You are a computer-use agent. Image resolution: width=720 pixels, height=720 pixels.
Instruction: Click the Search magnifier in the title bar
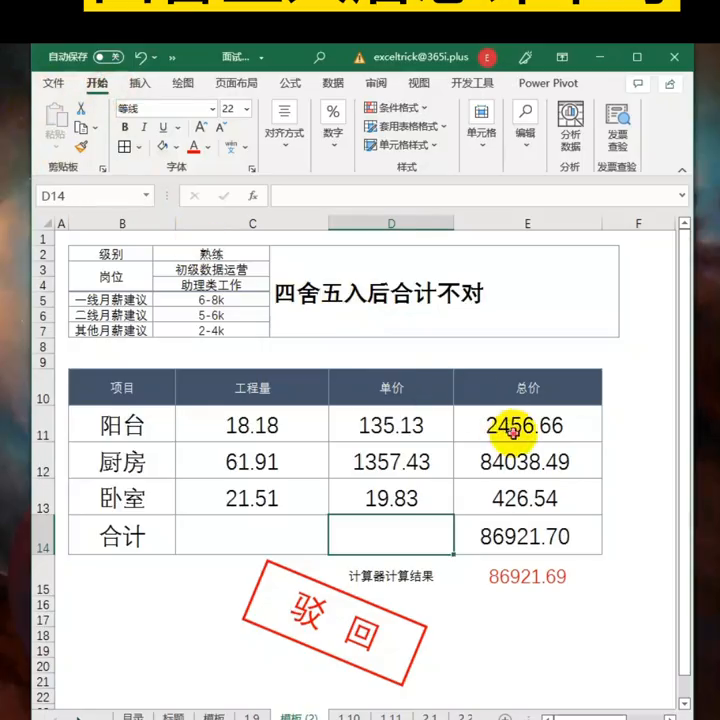point(320,57)
